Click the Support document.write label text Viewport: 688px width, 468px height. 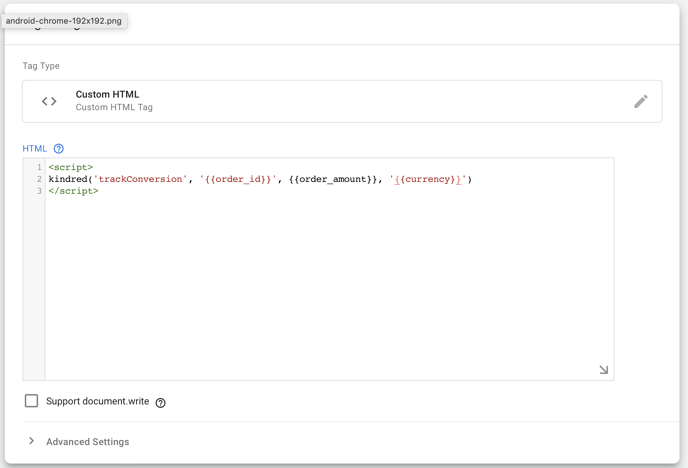point(97,402)
